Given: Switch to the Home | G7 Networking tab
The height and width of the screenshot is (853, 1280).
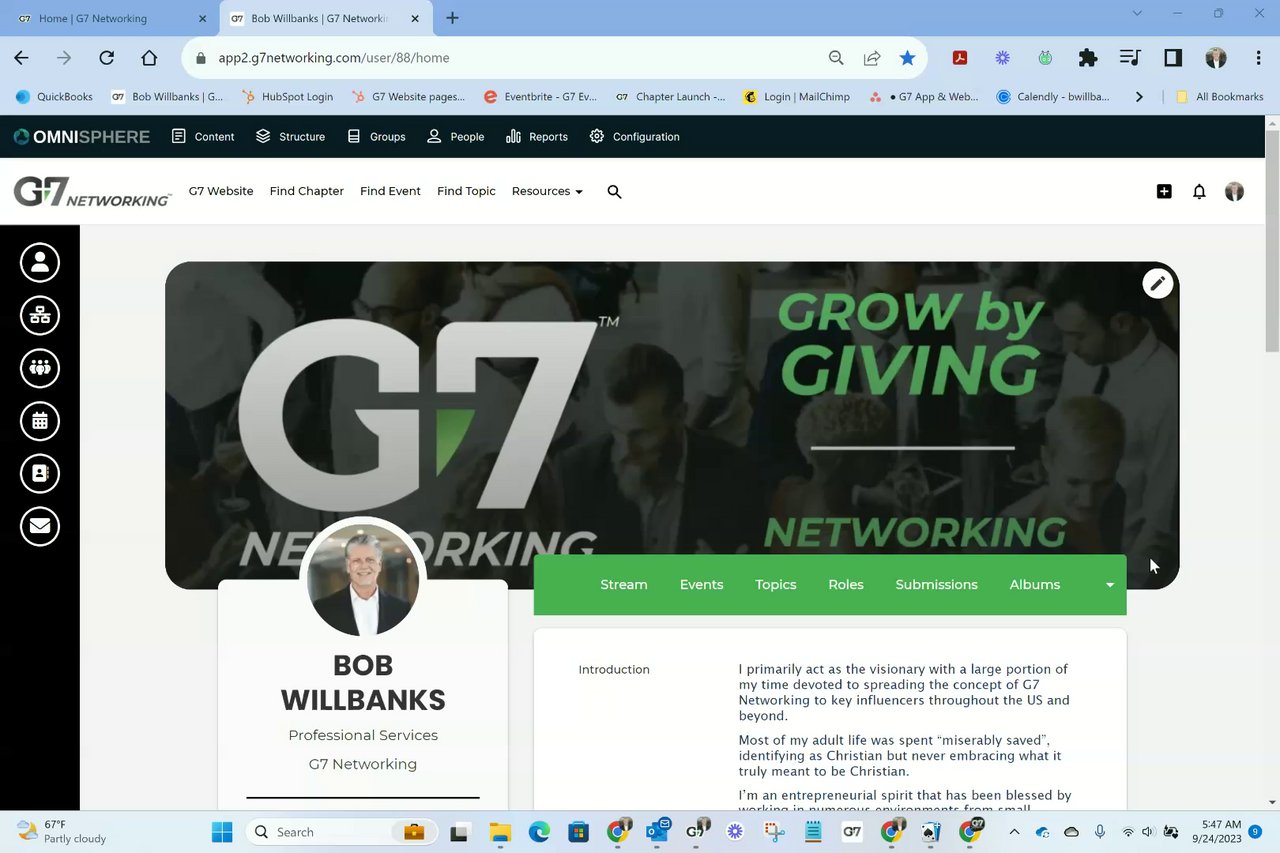Looking at the screenshot, I should click(x=112, y=18).
